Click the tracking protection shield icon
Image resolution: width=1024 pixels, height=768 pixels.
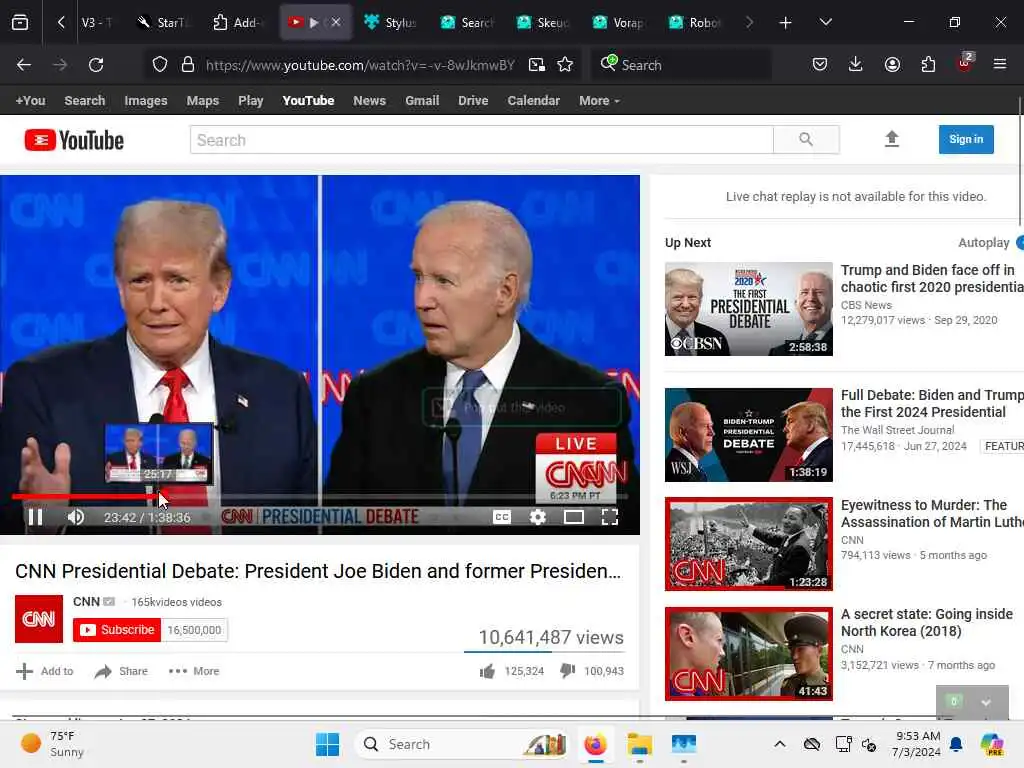tap(160, 65)
